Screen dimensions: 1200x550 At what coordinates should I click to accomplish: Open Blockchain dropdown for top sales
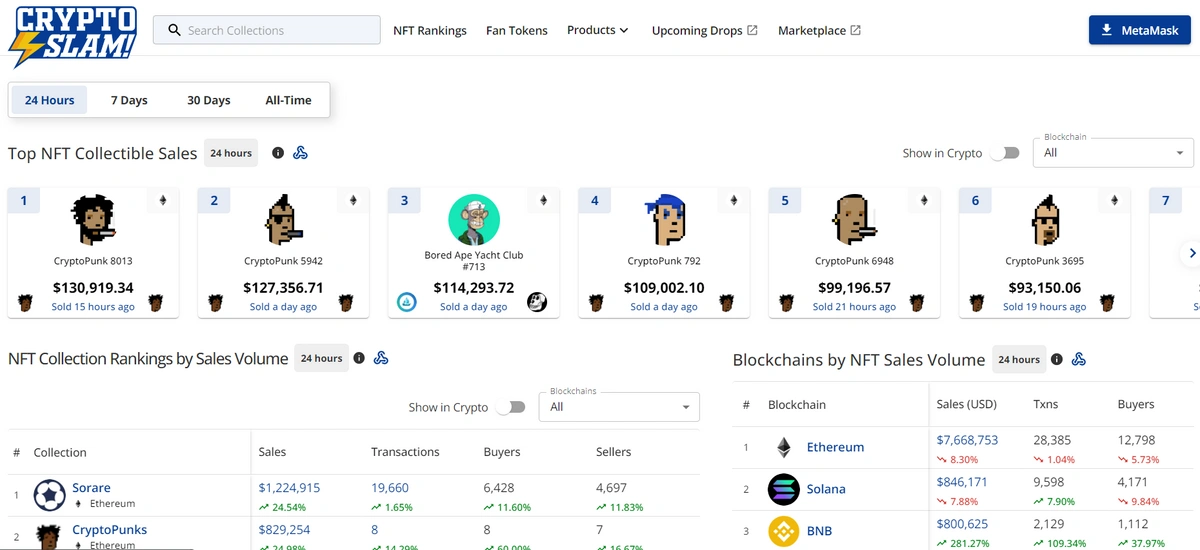pyautogui.click(x=1115, y=152)
